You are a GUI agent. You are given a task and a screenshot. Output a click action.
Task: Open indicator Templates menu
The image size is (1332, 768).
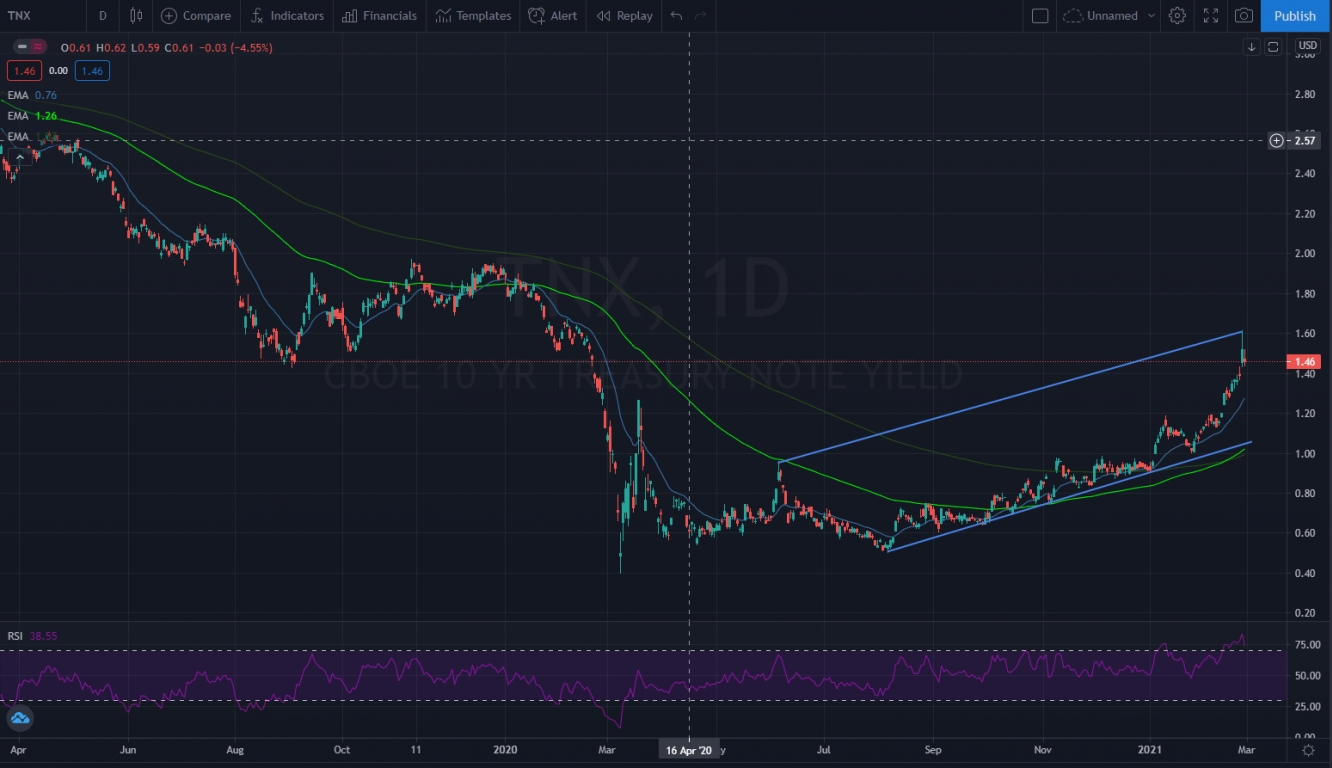tap(473, 16)
